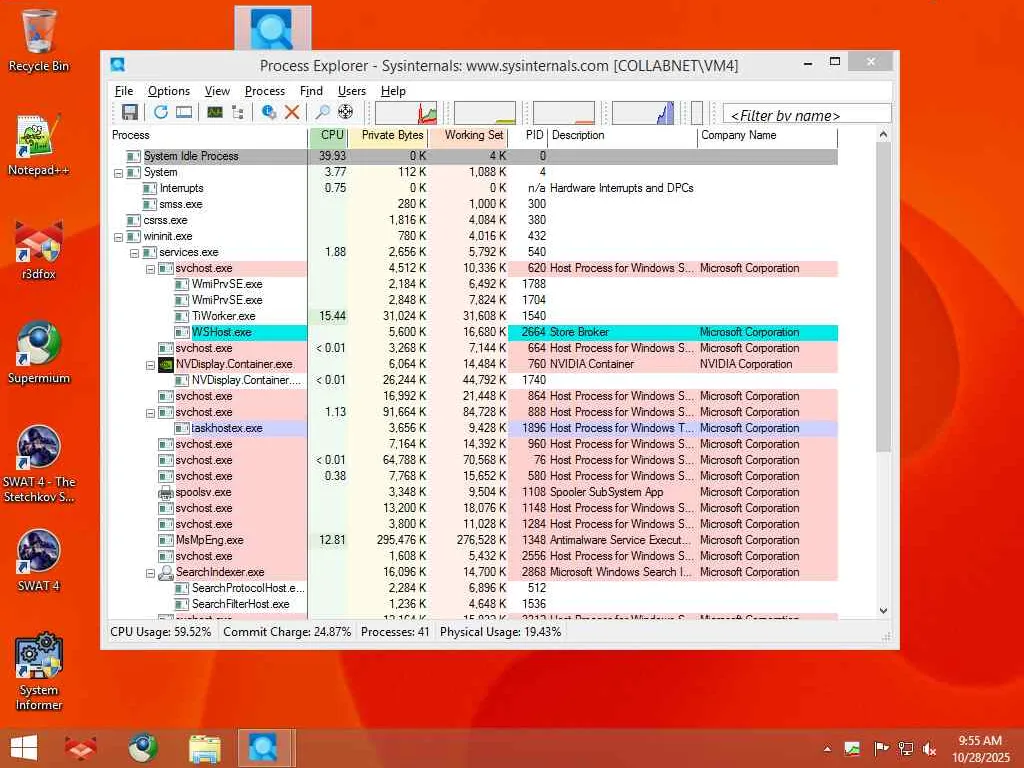Select the taskhostex.exe process
Viewport: 1024px width, 768px height.
(x=473, y=428)
